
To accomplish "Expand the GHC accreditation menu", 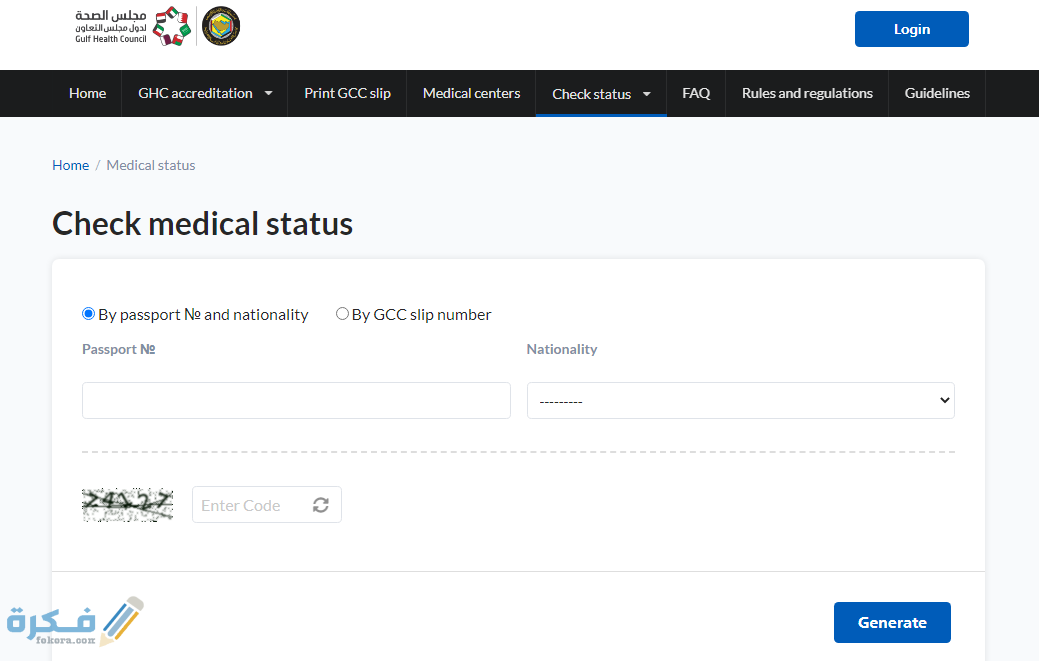I will pyautogui.click(x=205, y=93).
